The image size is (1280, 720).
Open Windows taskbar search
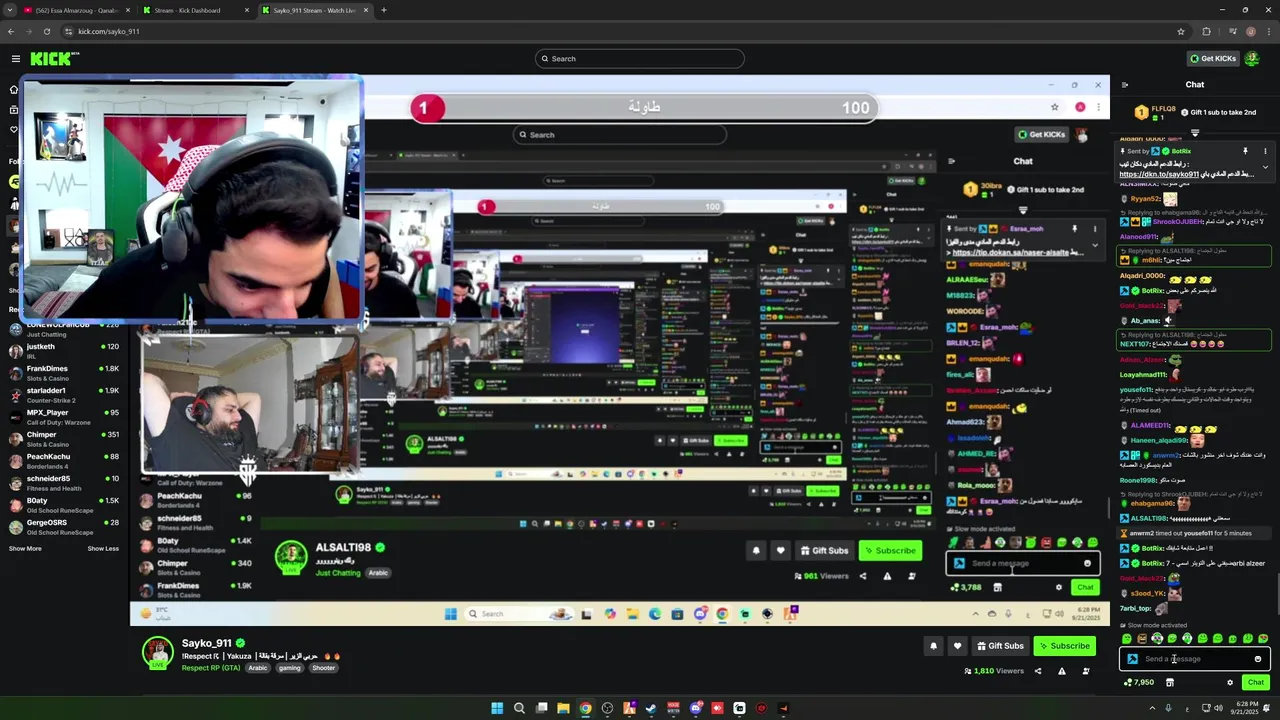[519, 708]
